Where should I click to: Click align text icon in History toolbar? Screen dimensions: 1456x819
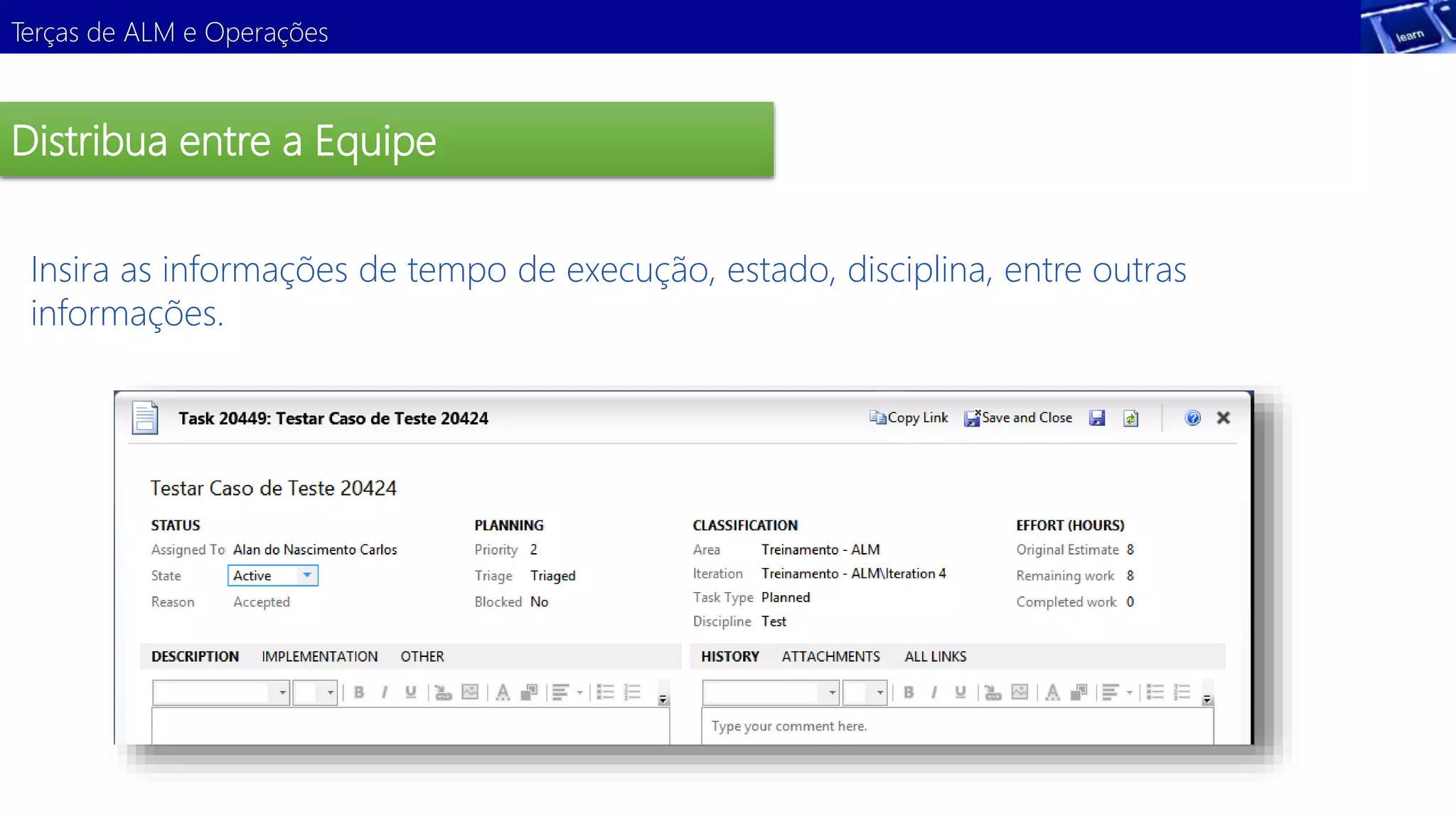click(1110, 692)
